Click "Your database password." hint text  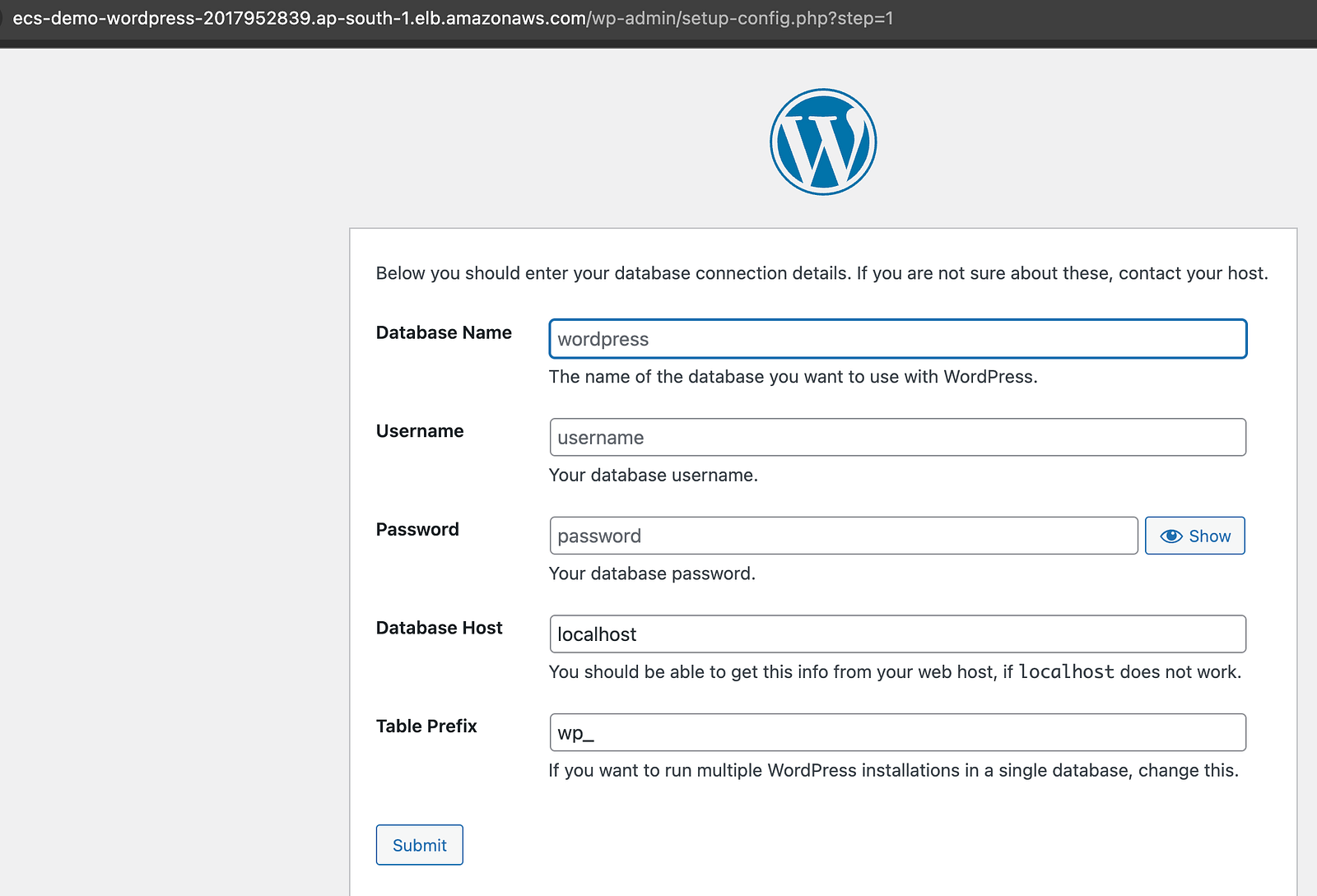coord(652,573)
